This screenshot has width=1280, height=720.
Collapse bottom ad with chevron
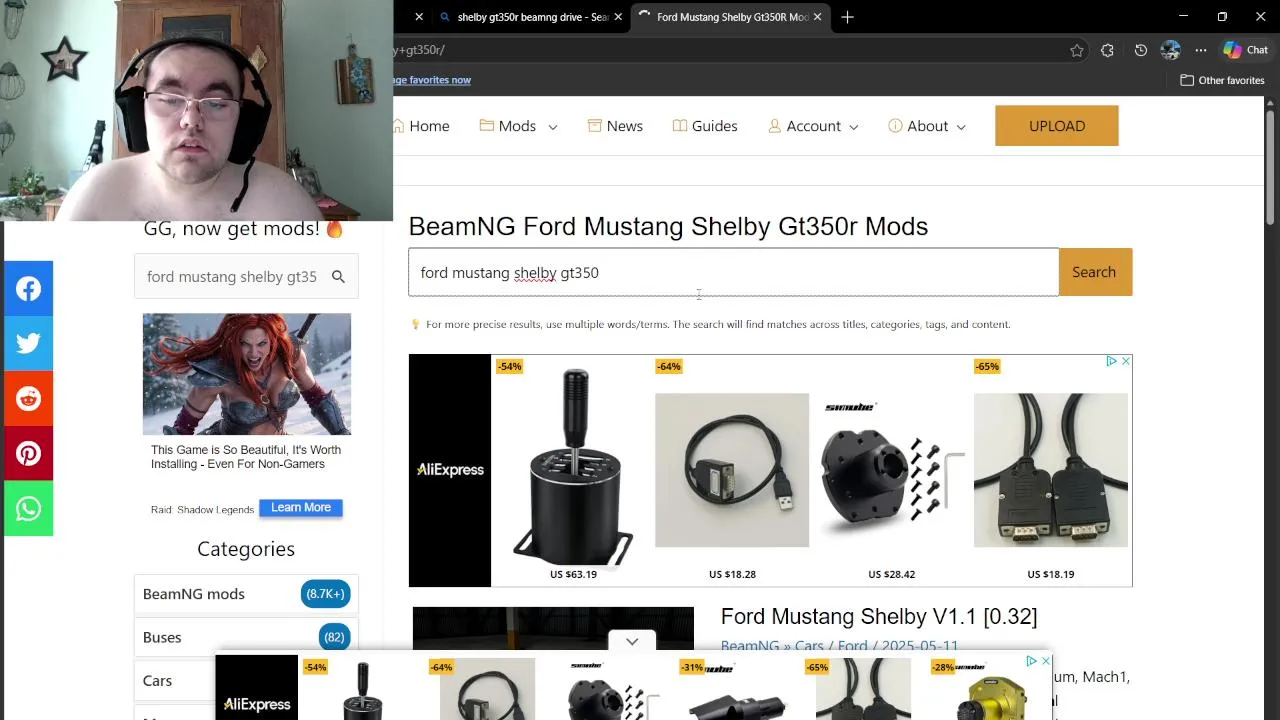632,641
